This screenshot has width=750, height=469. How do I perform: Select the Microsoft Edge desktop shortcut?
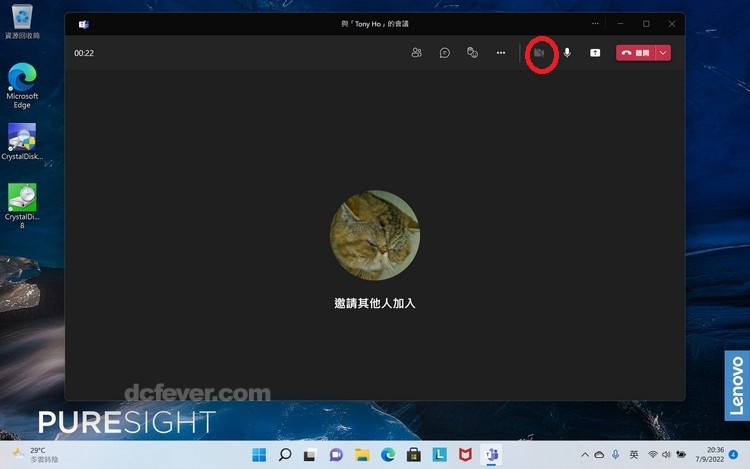pyautogui.click(x=22, y=85)
